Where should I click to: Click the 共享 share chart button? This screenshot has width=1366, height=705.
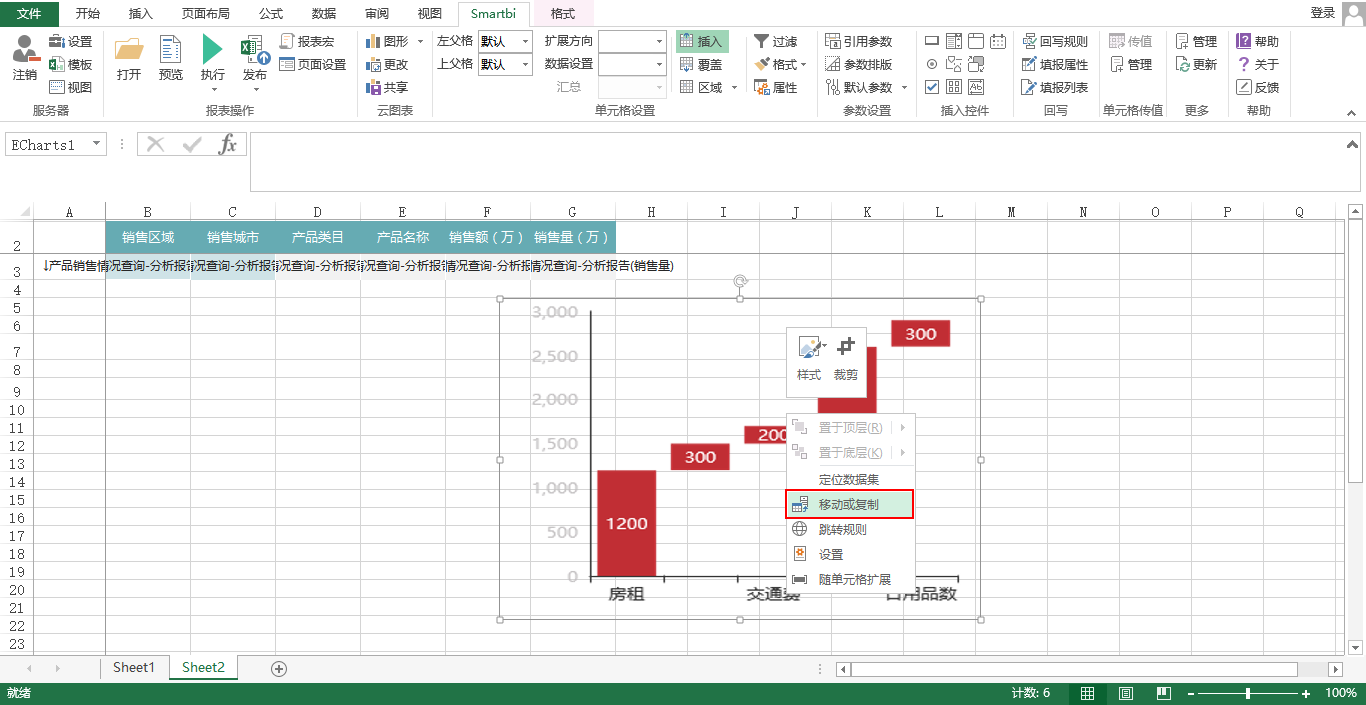point(387,87)
